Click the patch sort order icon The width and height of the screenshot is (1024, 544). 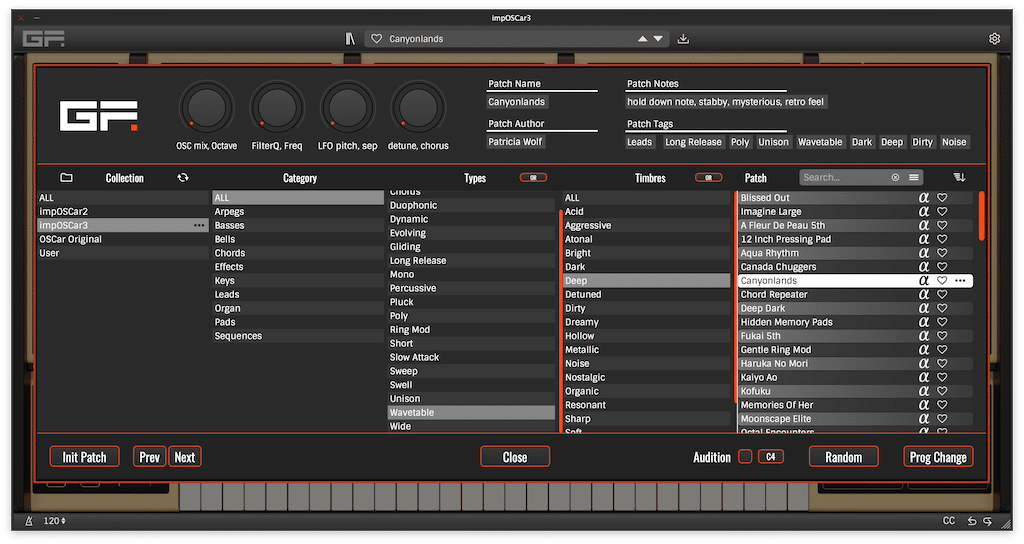pos(959,178)
